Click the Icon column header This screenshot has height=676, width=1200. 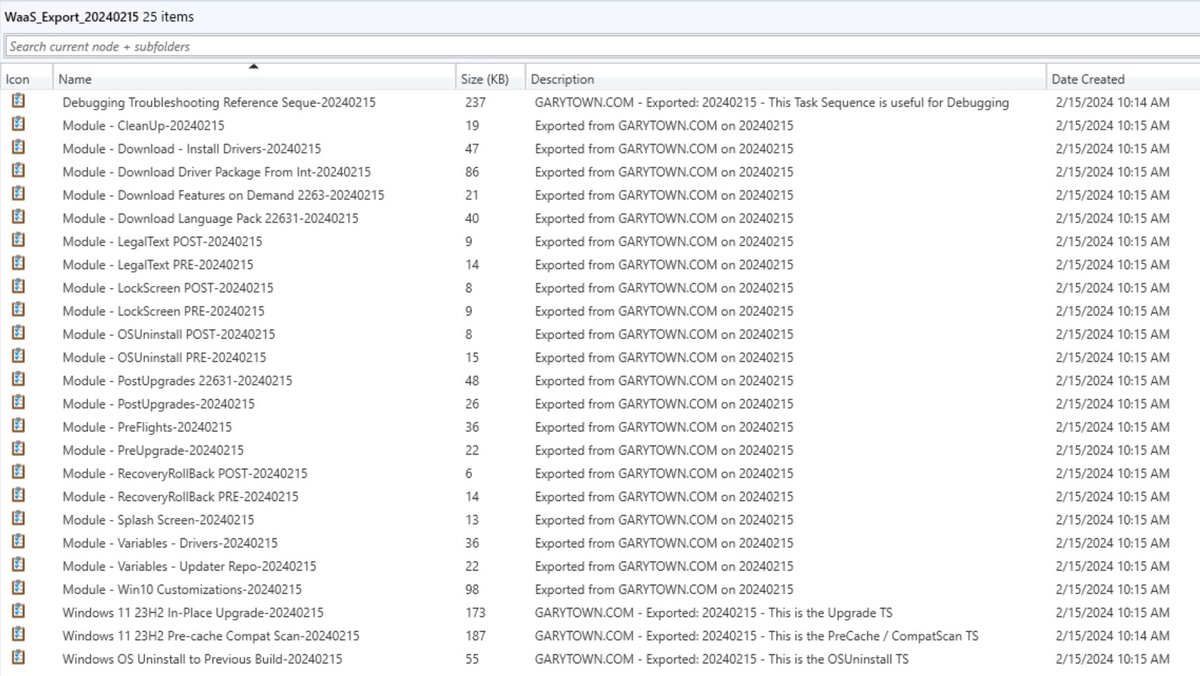pyautogui.click(x=27, y=79)
